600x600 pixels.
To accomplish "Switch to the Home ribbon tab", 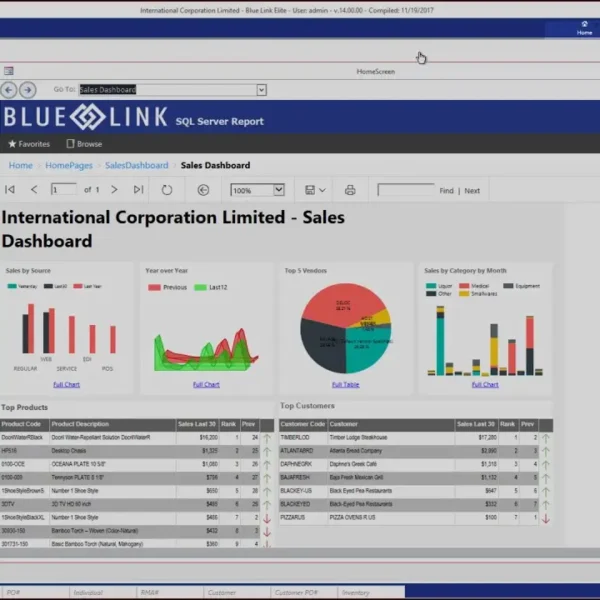I will pos(584,31).
